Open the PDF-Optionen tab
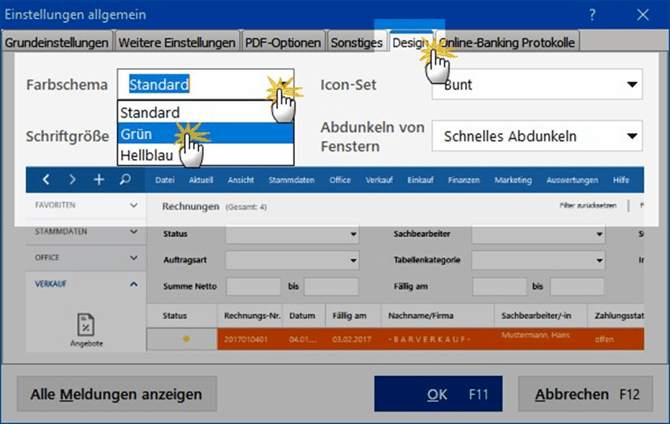The image size is (670, 424). tap(284, 42)
